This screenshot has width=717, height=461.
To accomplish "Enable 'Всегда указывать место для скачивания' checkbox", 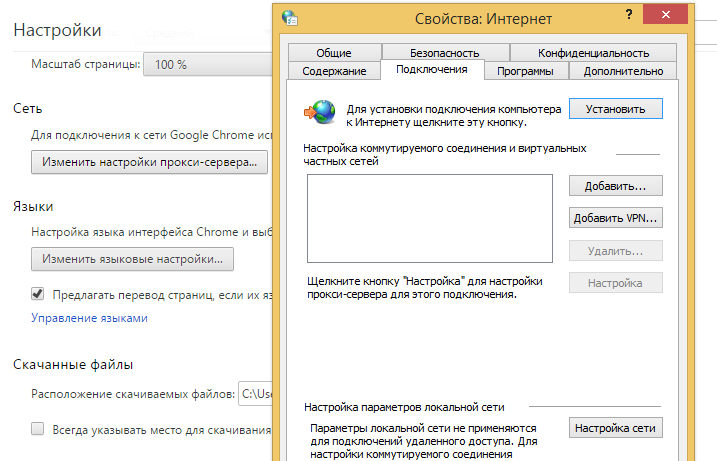I will [x=38, y=429].
